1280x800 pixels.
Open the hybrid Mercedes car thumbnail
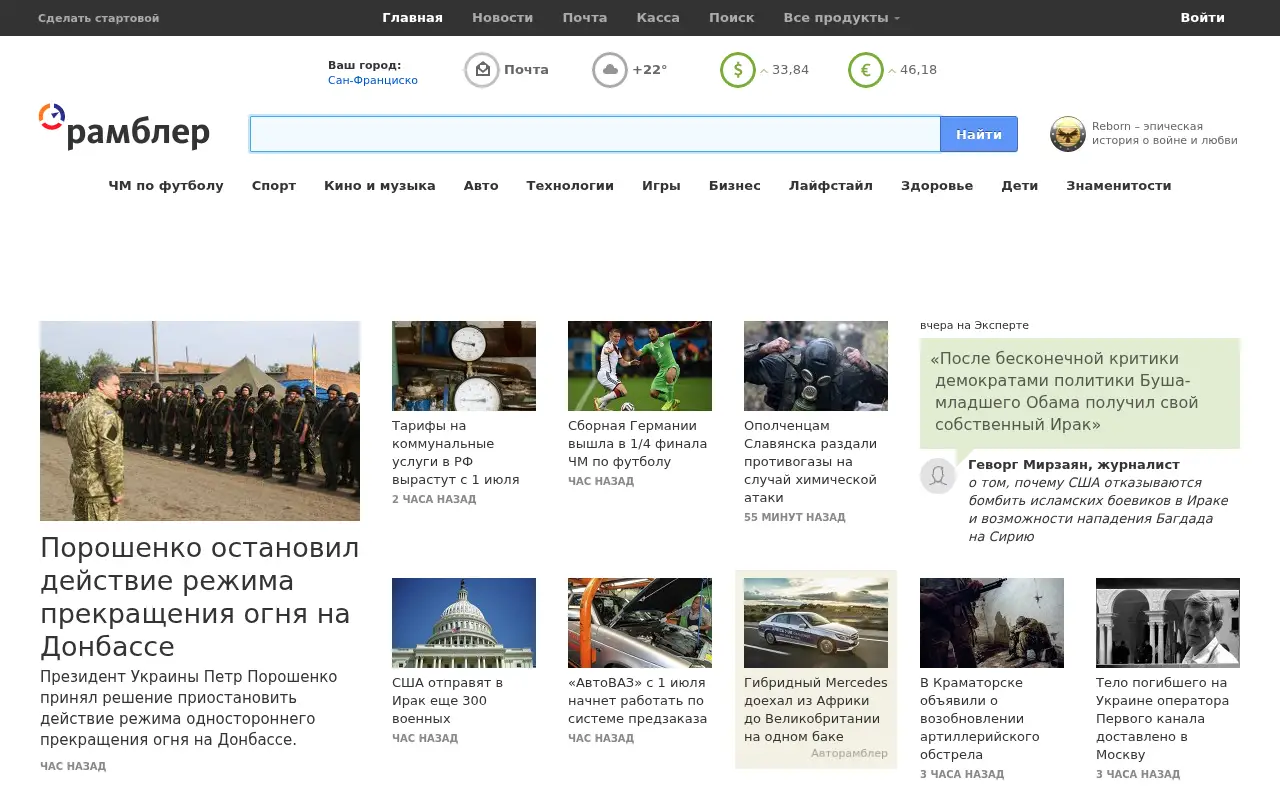click(x=816, y=623)
